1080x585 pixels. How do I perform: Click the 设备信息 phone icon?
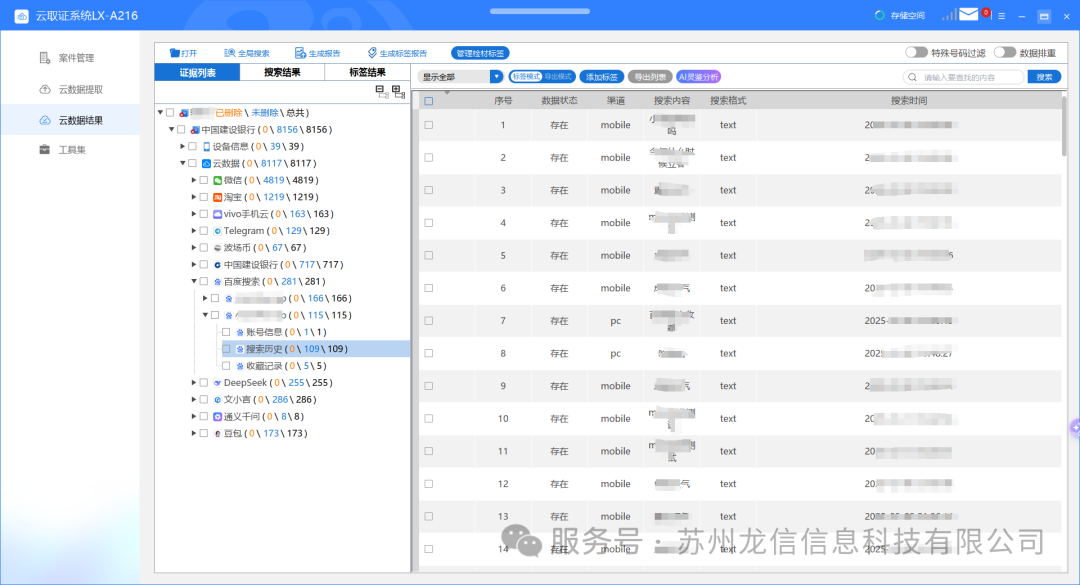coord(206,147)
